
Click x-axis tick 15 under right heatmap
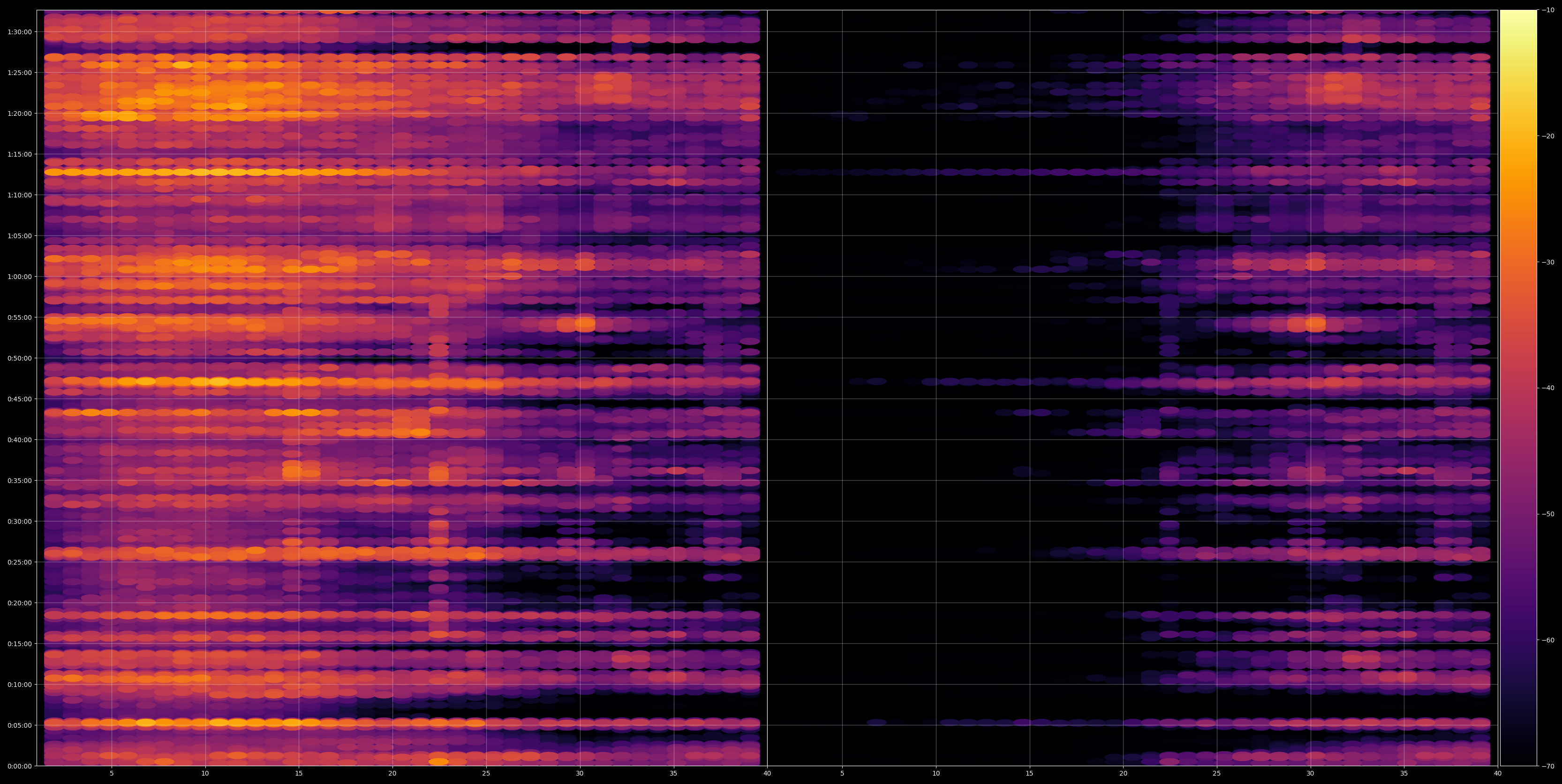(1030, 774)
